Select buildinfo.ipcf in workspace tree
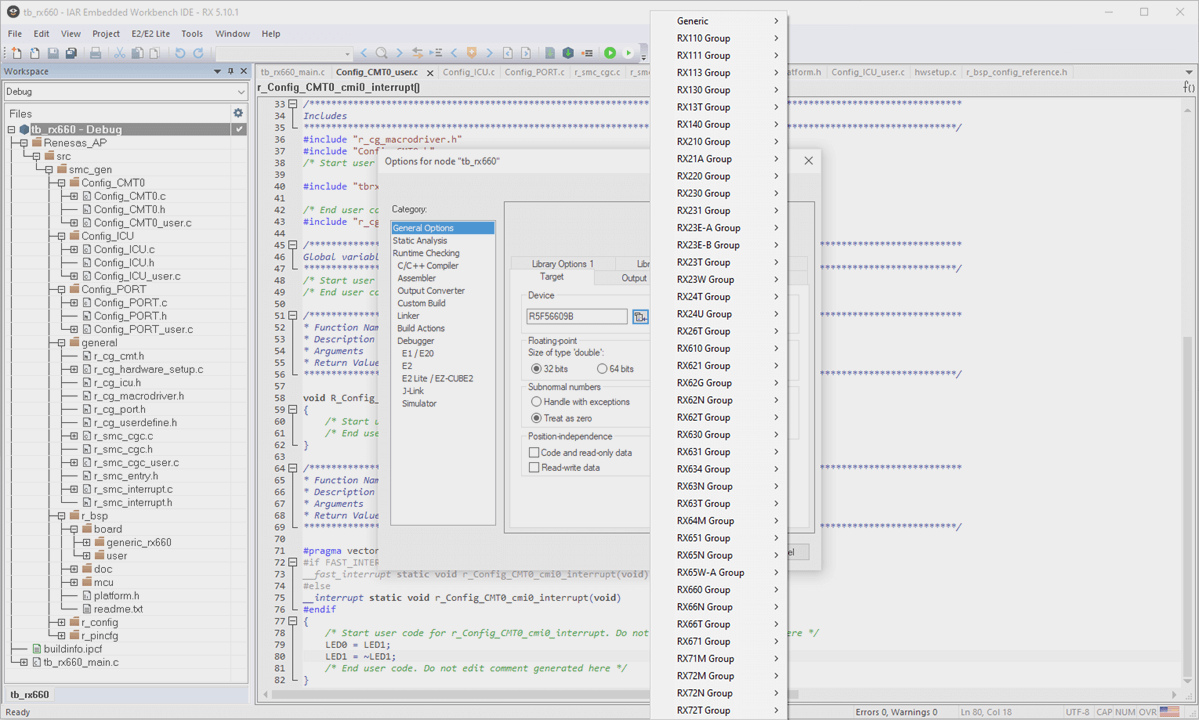The height and width of the screenshot is (720, 1199). (x=73, y=649)
